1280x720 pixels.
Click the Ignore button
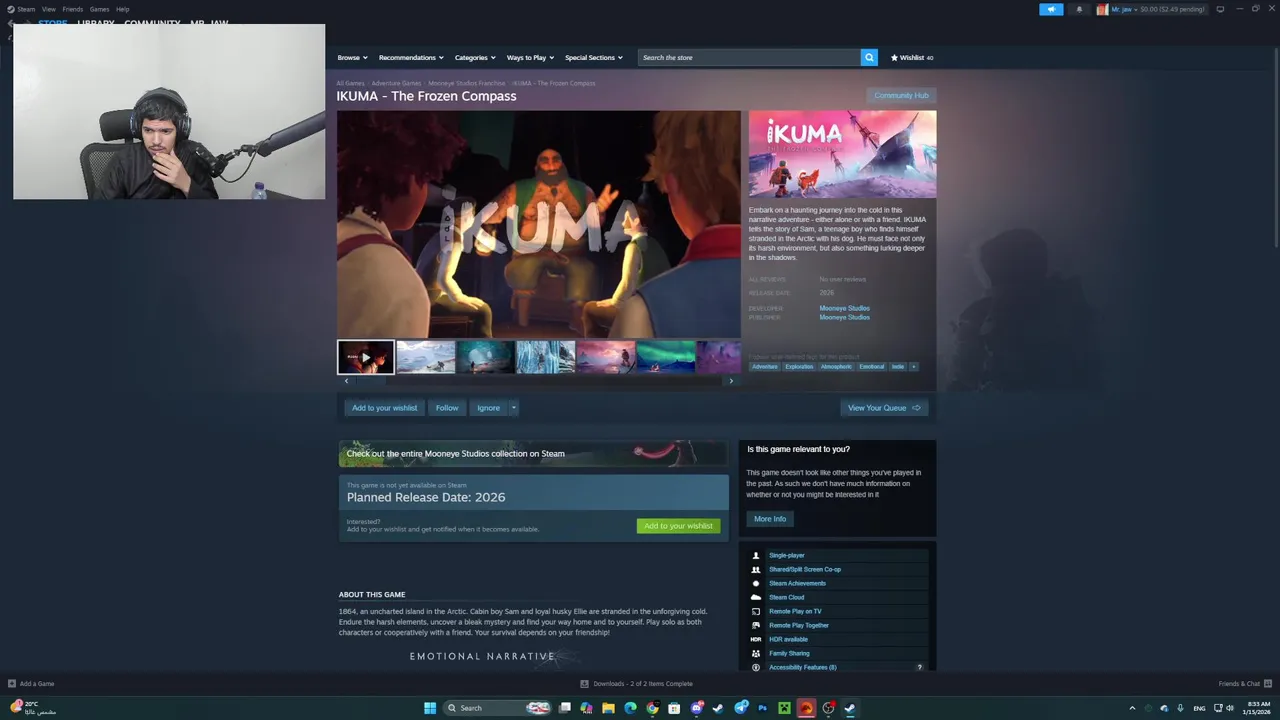pyautogui.click(x=488, y=408)
